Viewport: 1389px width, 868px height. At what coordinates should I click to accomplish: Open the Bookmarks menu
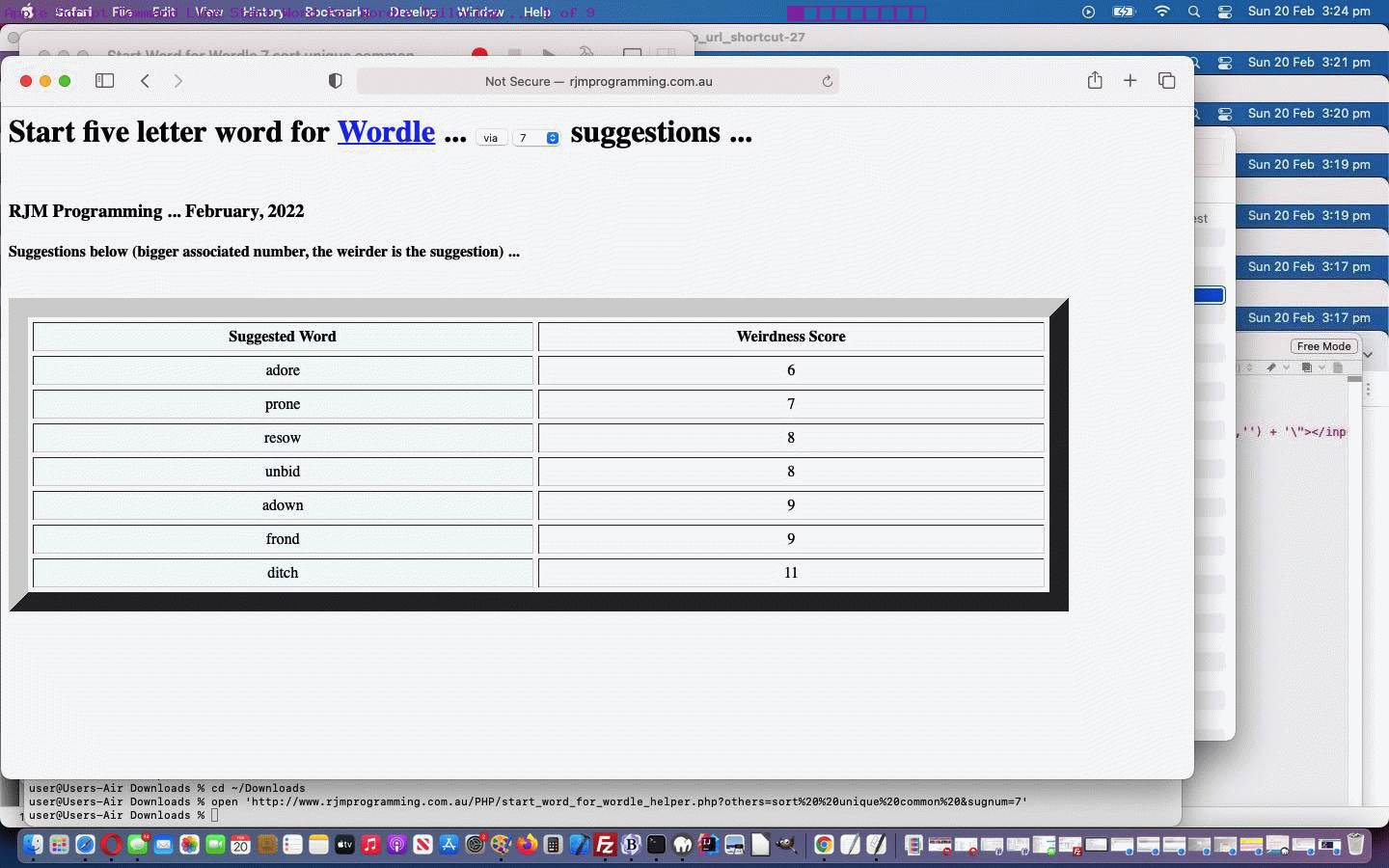tap(337, 12)
